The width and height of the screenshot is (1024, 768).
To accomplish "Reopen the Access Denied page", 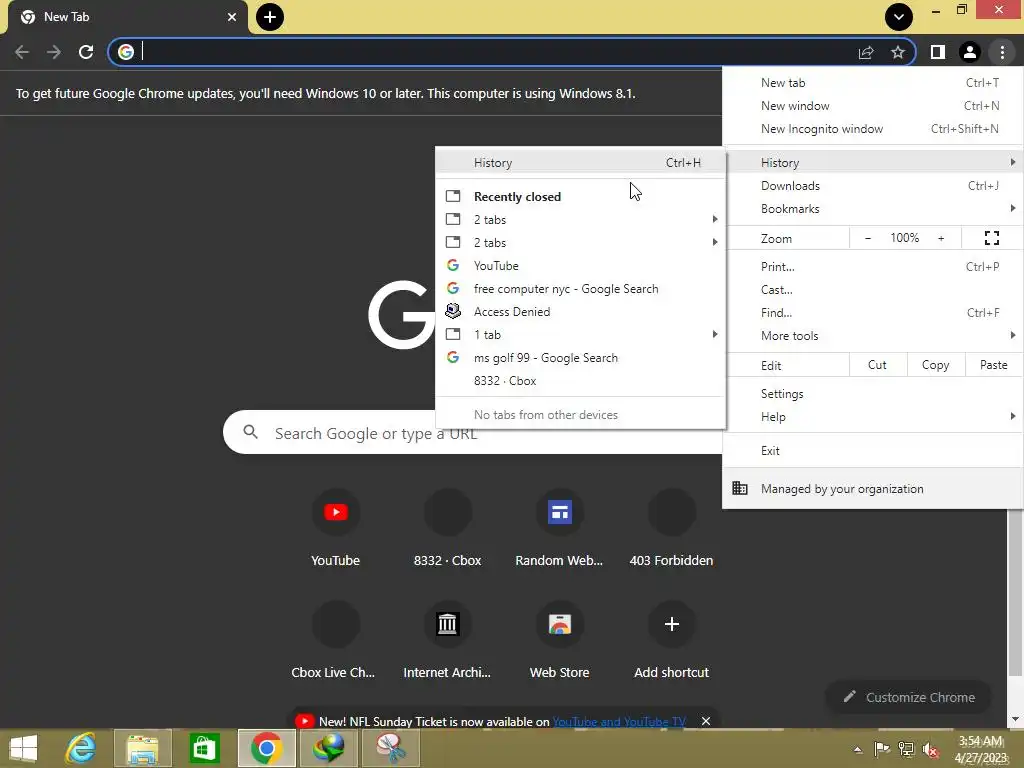I will click(580, 312).
